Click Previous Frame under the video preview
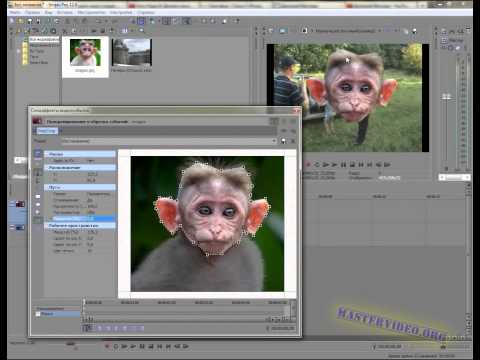Image resolution: width=480 pixels, height=360 pixels. coord(378,164)
